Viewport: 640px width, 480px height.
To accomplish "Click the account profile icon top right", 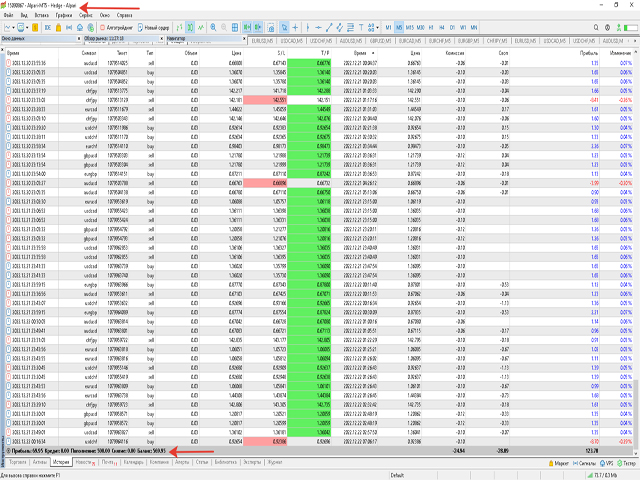I will point(607,27).
